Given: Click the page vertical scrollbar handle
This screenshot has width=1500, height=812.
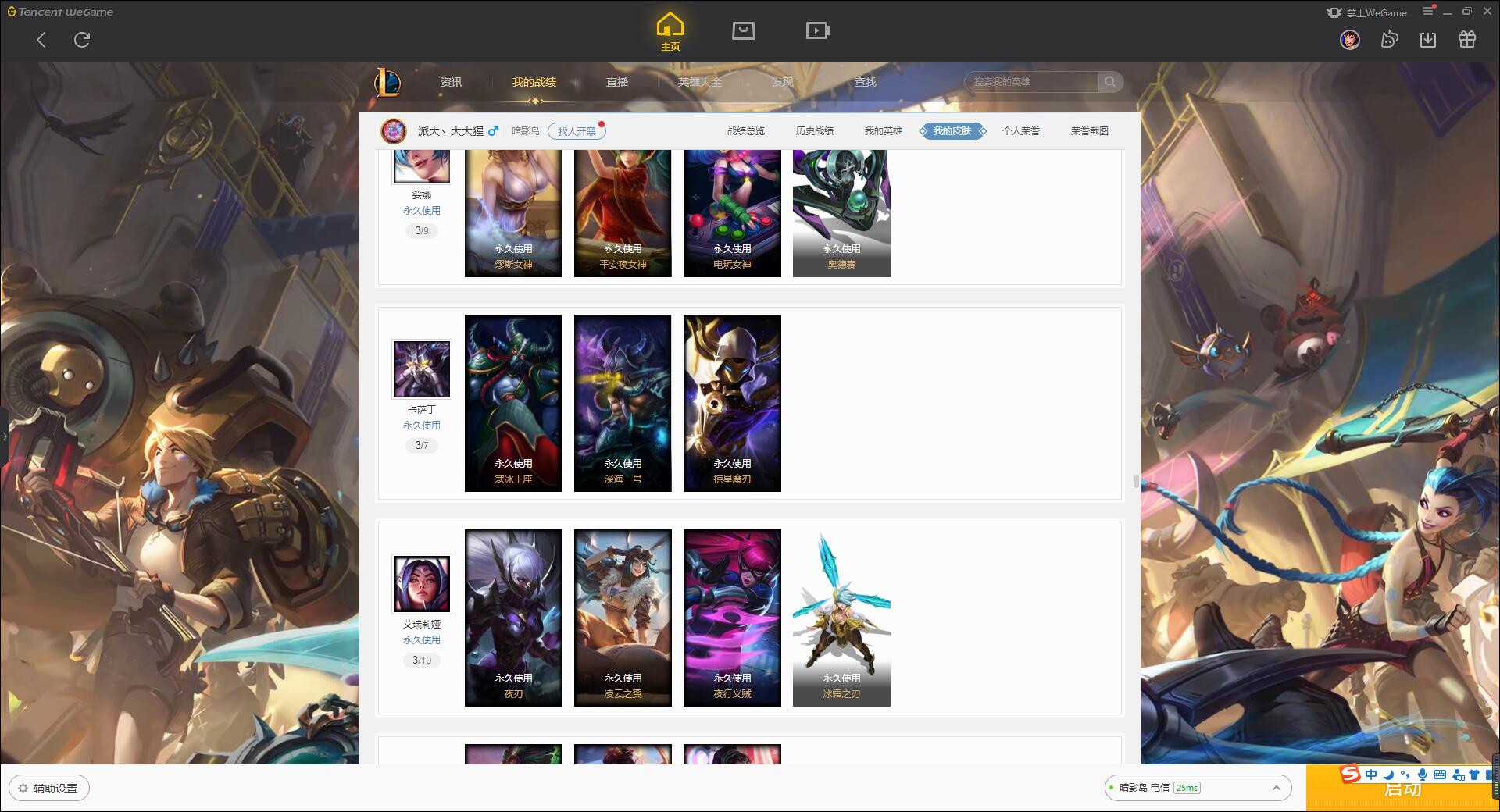Looking at the screenshot, I should click(1136, 481).
